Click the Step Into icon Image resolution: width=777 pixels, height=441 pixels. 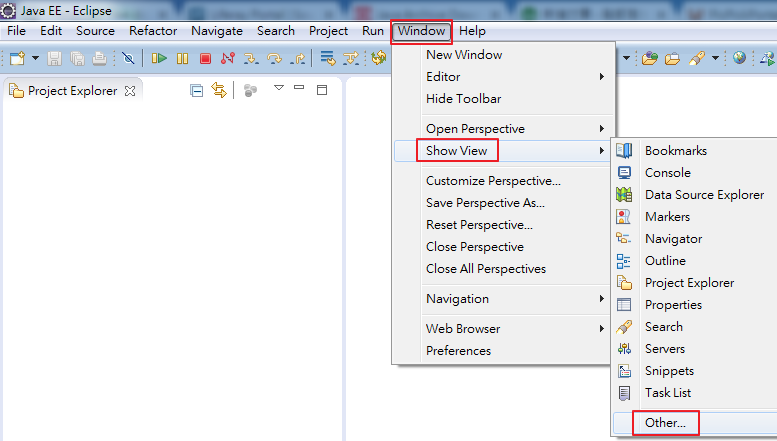point(251,58)
